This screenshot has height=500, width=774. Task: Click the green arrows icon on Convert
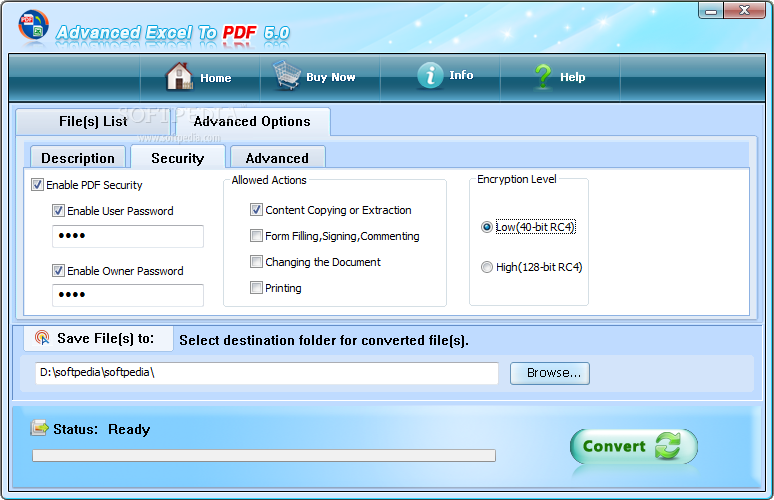click(668, 445)
